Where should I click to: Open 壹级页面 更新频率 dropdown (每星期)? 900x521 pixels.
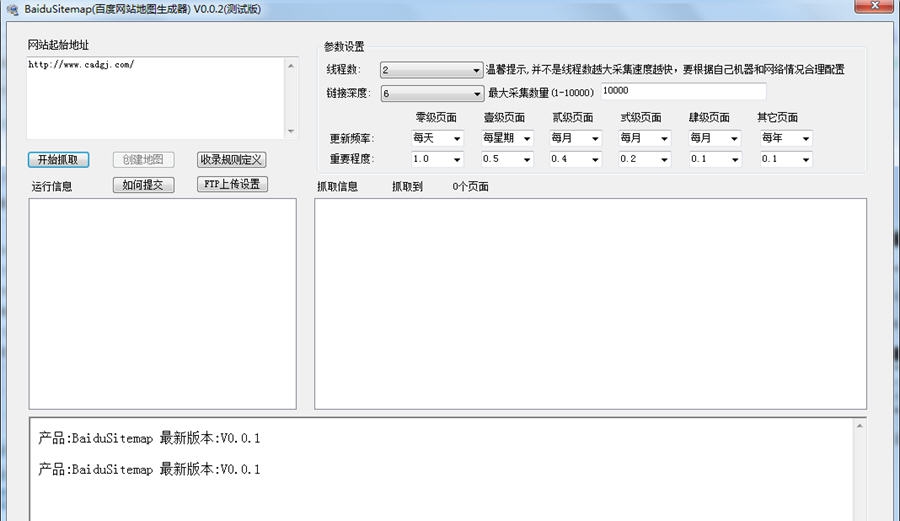(507, 138)
